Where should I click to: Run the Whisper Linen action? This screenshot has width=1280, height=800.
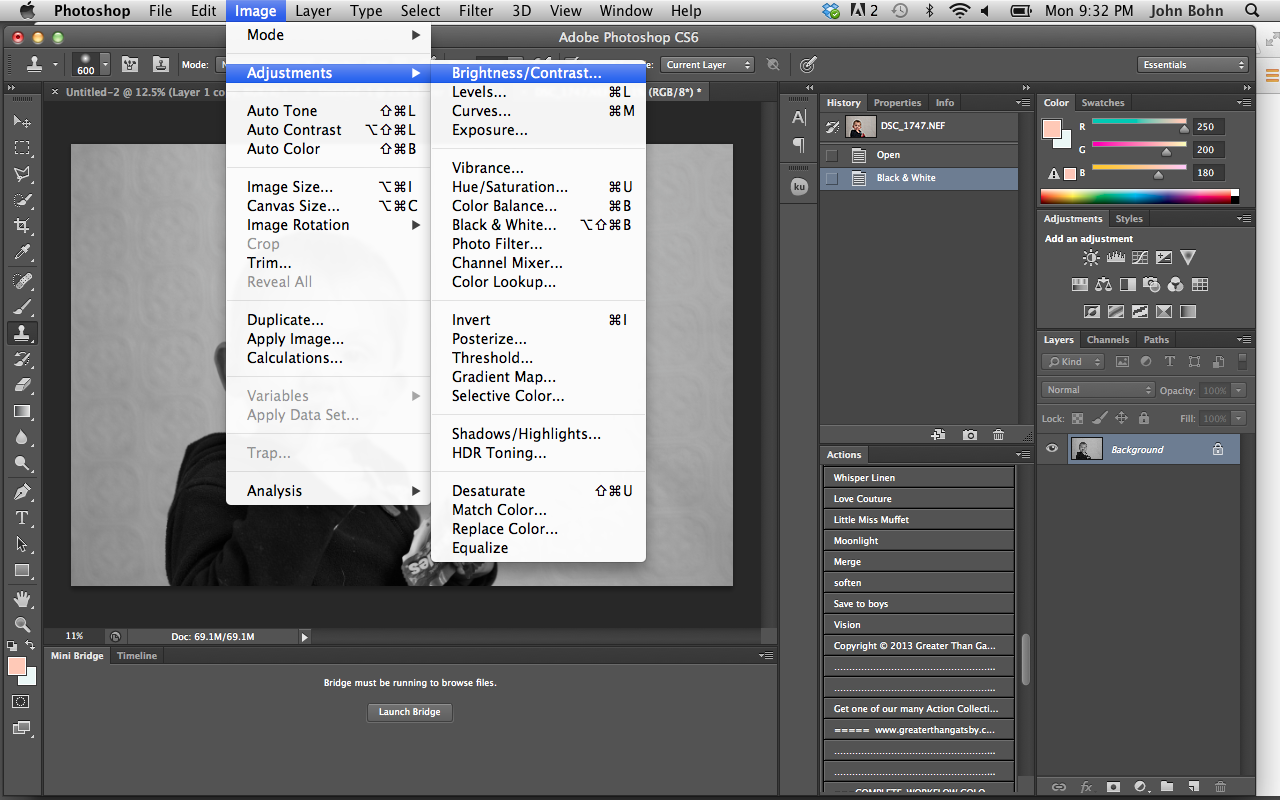coord(919,478)
